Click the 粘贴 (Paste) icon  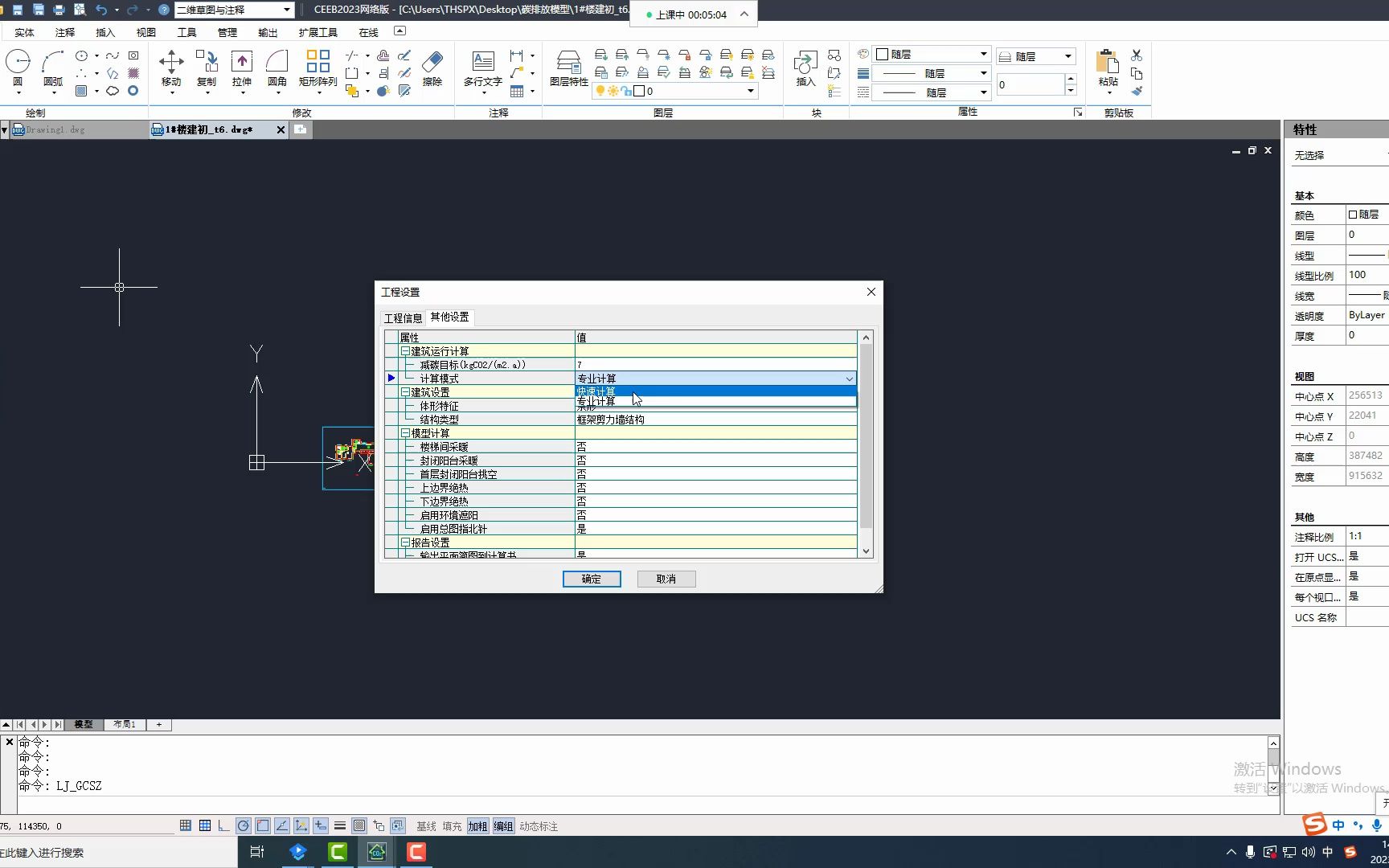[x=1108, y=68]
